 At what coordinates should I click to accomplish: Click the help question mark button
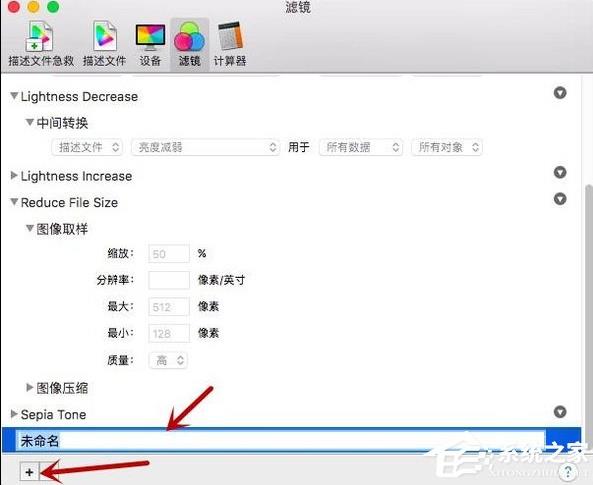point(568,471)
